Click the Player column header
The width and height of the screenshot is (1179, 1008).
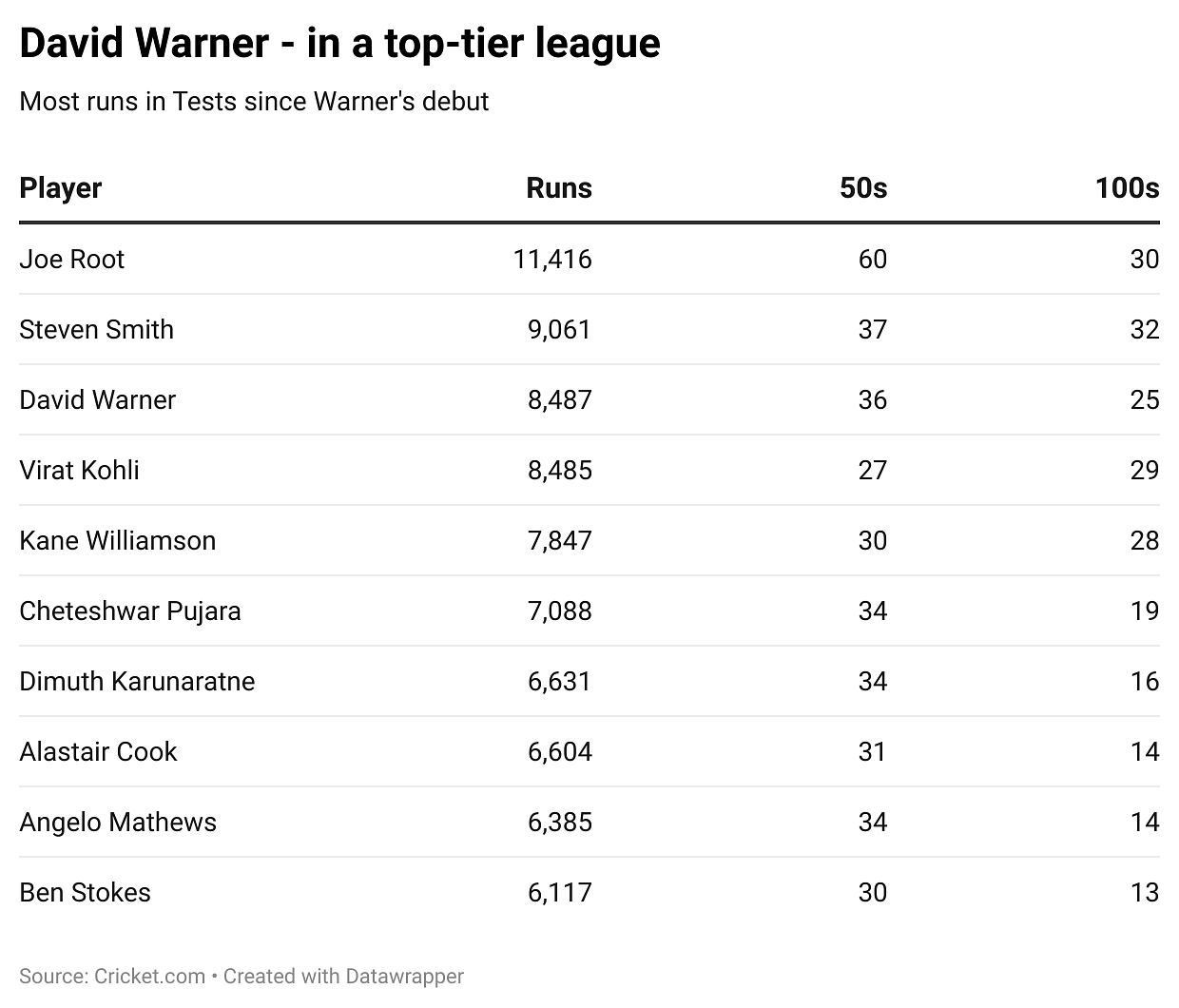[x=61, y=188]
